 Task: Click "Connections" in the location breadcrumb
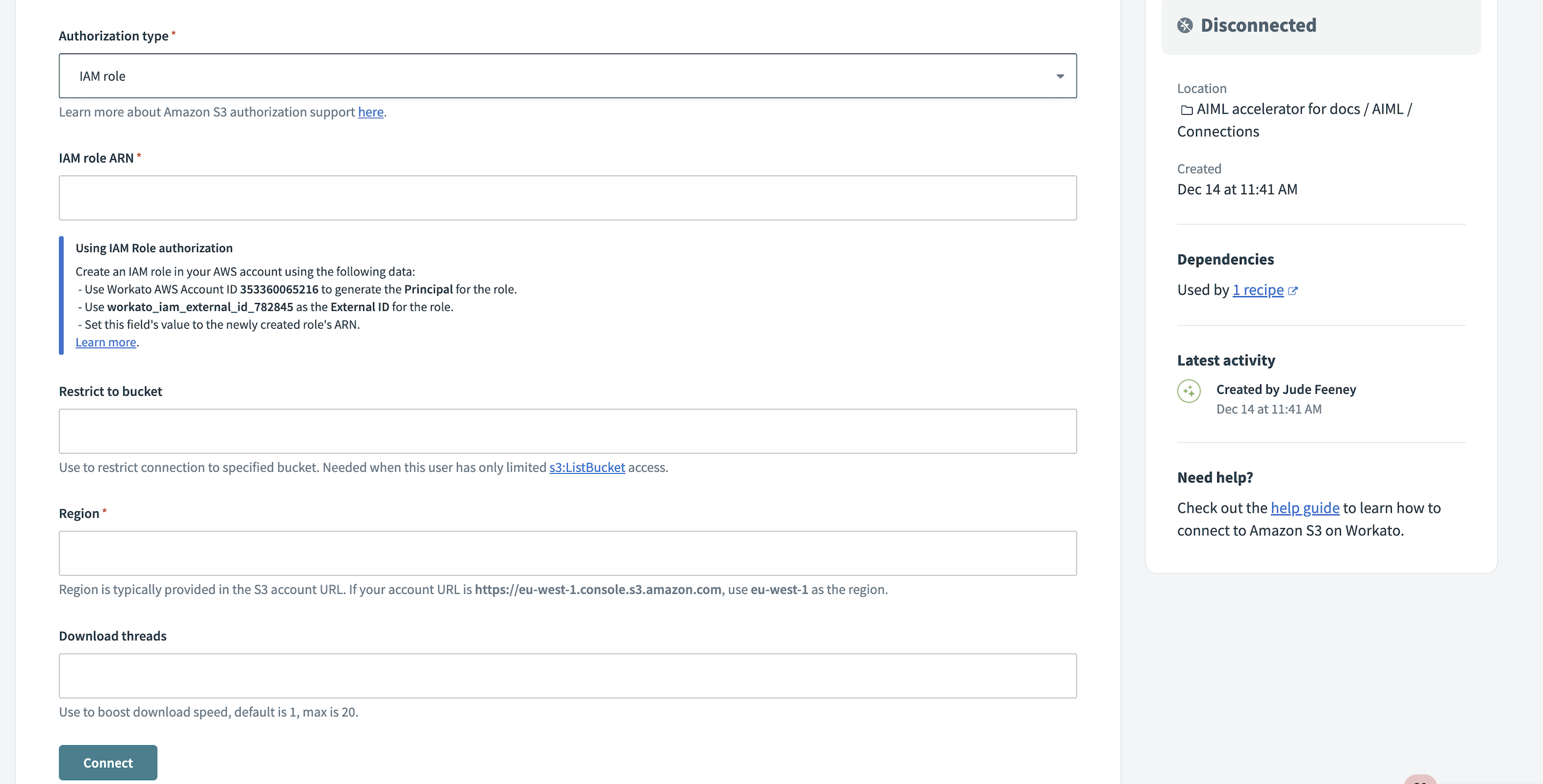click(x=1218, y=130)
